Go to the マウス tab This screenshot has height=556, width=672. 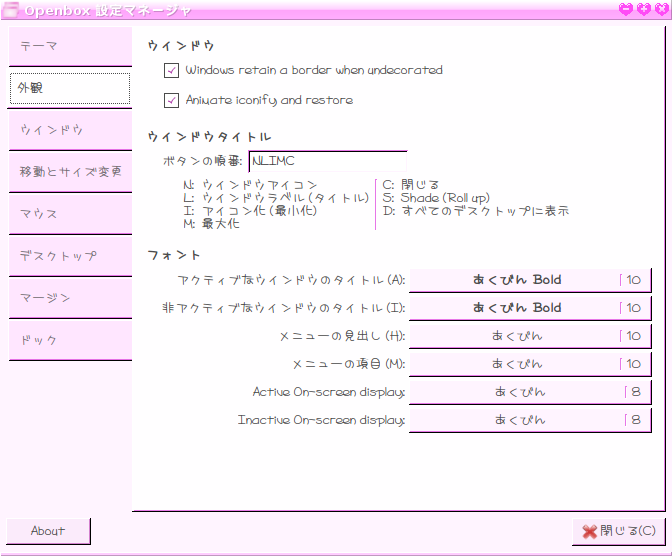click(70, 214)
